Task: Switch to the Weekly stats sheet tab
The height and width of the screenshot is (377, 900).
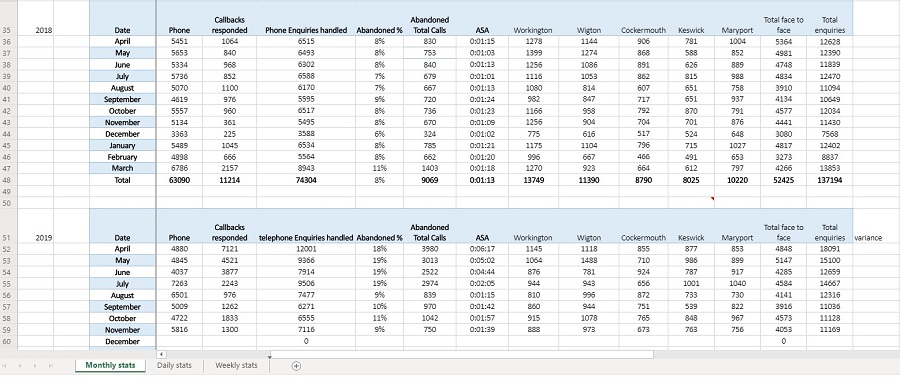Action: (x=236, y=366)
